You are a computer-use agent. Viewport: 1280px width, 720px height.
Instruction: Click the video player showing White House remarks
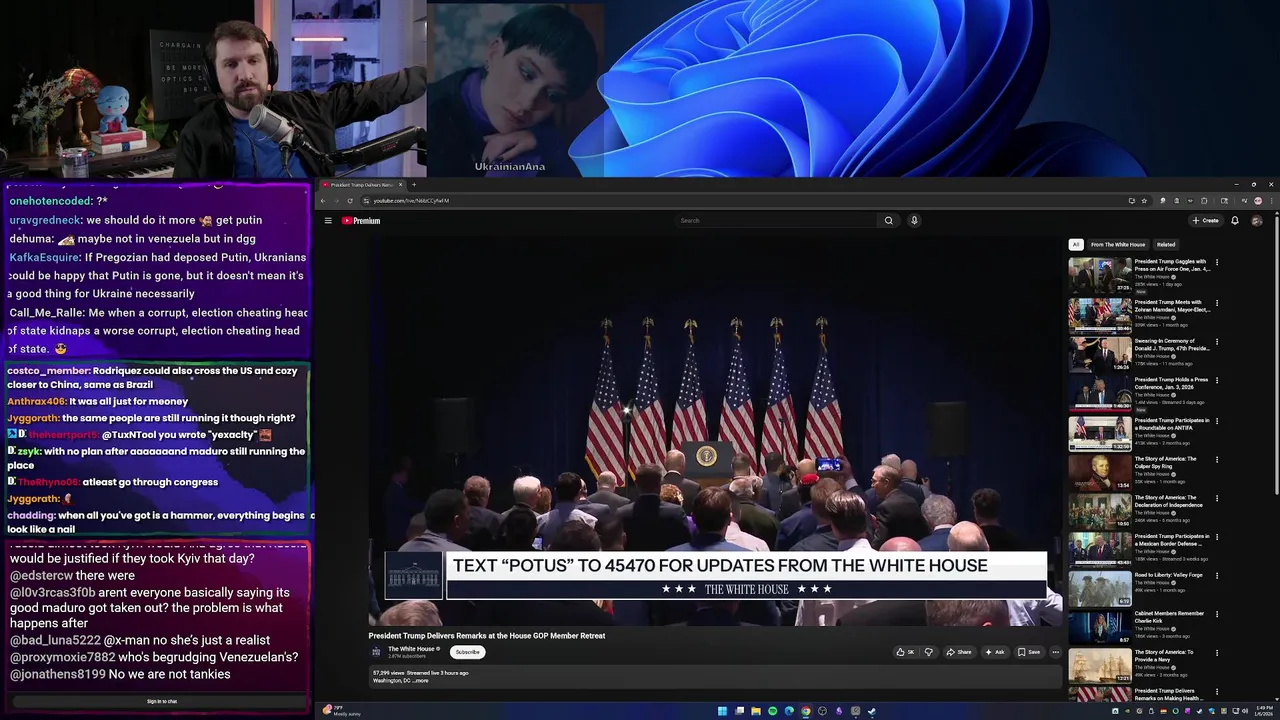coord(715,430)
